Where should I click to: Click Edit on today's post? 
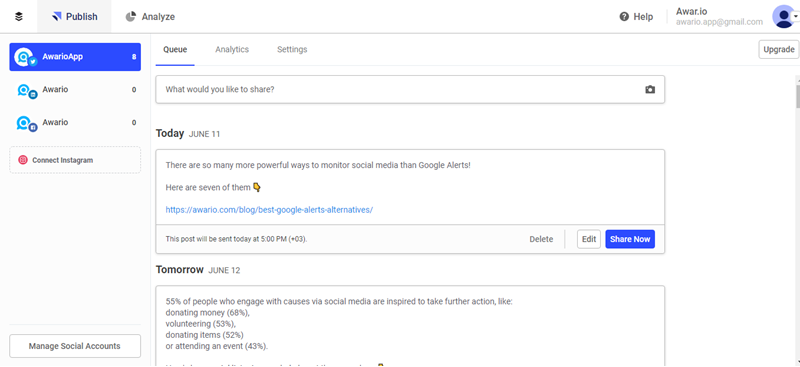coord(589,239)
